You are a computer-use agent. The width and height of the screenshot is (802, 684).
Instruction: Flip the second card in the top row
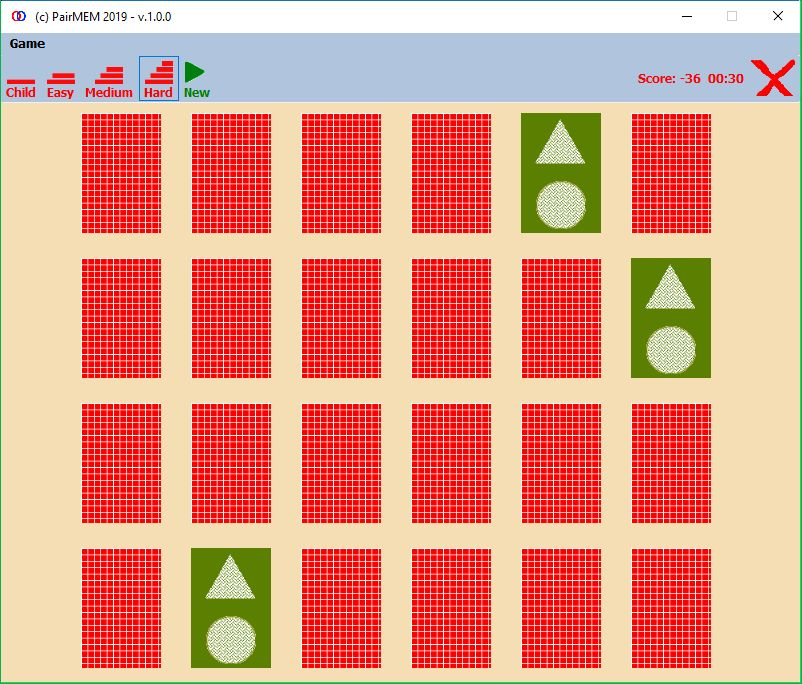tap(231, 173)
